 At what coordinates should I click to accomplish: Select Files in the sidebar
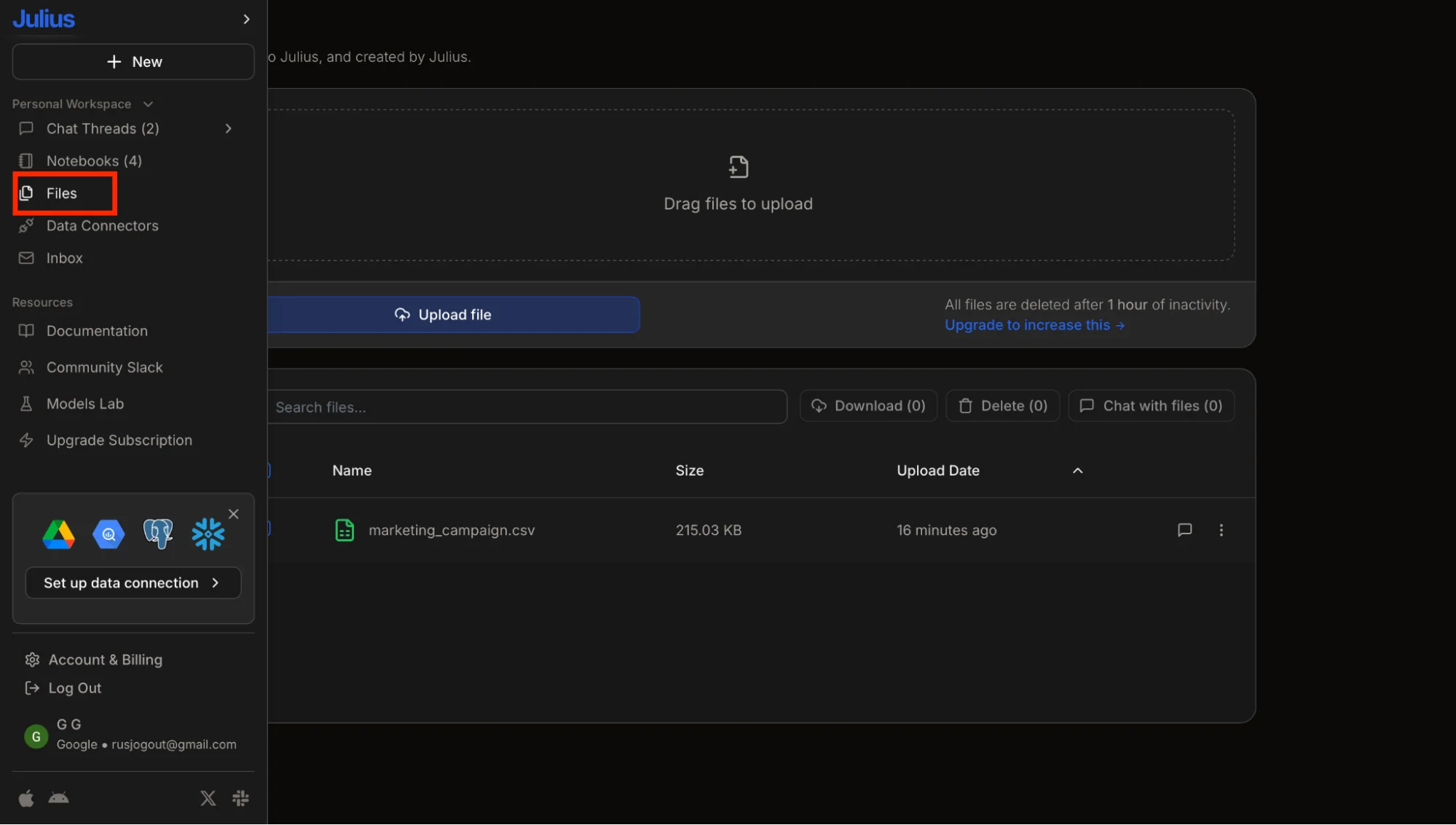point(61,194)
